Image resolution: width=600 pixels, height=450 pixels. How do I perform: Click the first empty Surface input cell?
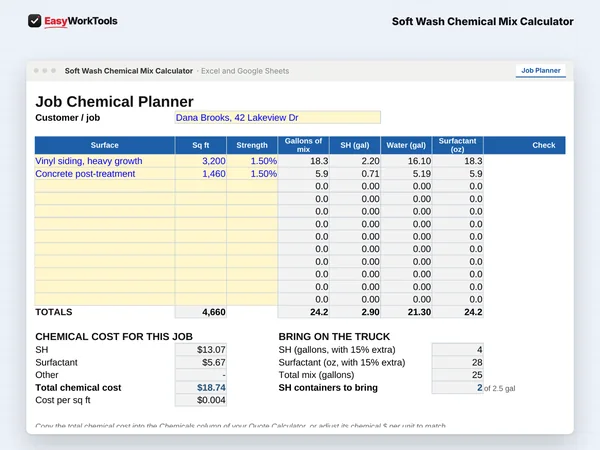[104, 186]
